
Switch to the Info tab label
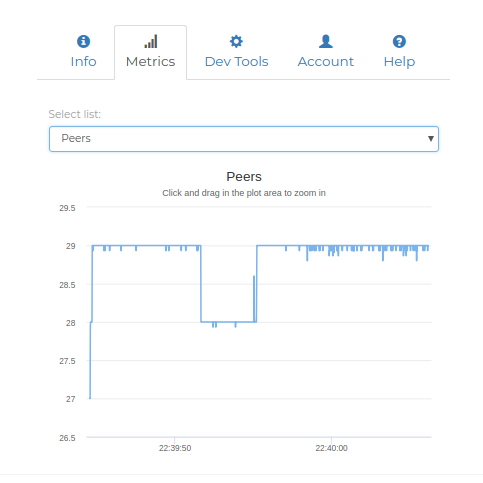point(83,62)
